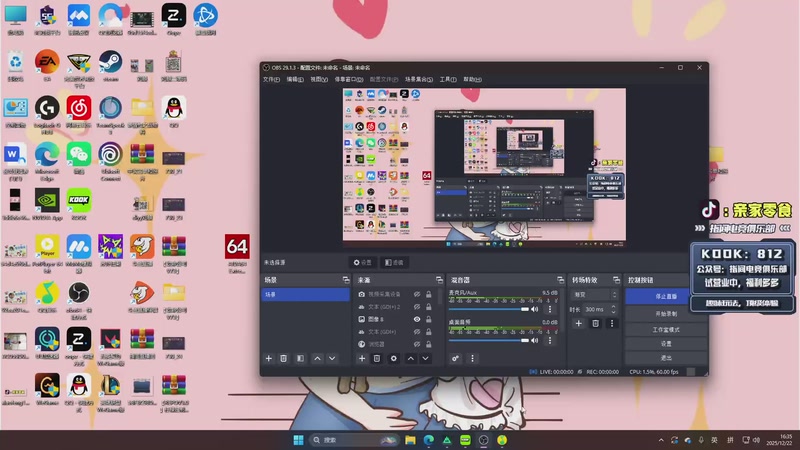
Task: Open 设置 in the 控制按钮 panel
Action: [666, 344]
